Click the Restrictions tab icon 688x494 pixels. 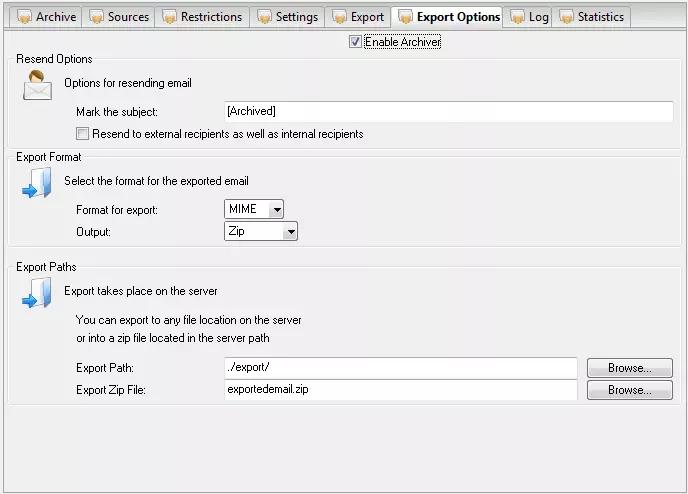pos(169,17)
